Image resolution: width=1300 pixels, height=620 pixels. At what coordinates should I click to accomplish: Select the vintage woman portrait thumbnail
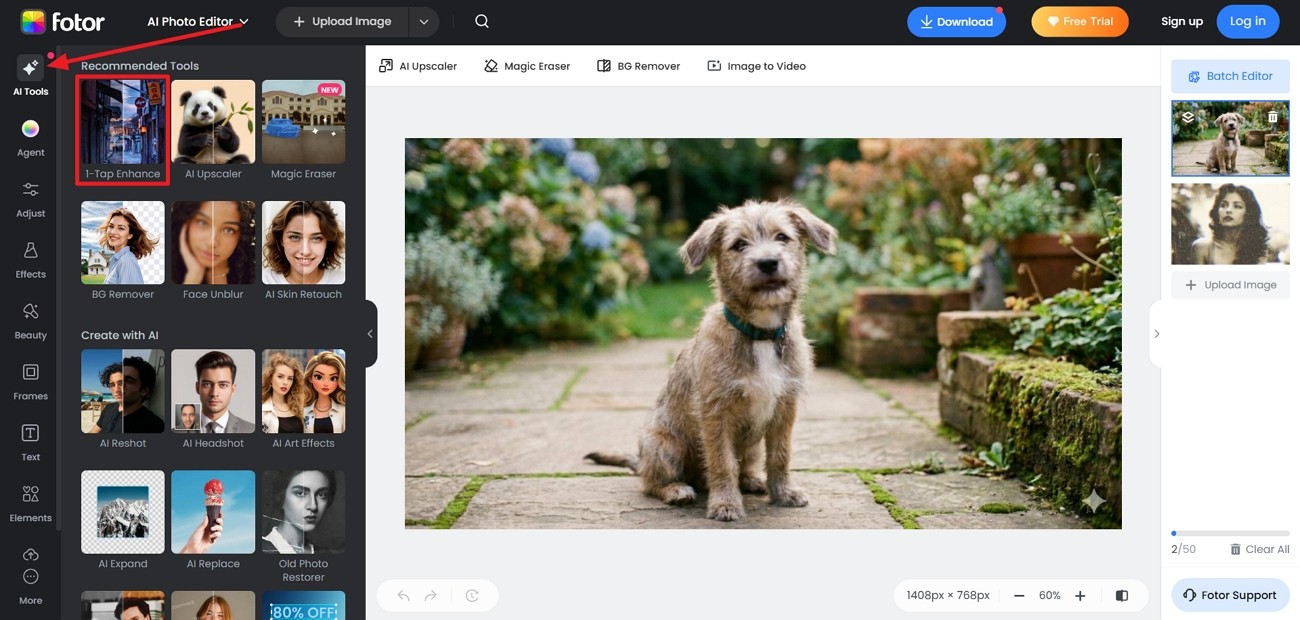pos(1230,223)
